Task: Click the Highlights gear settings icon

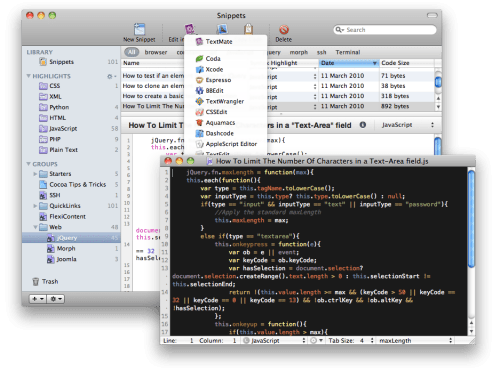Action: 111,76
